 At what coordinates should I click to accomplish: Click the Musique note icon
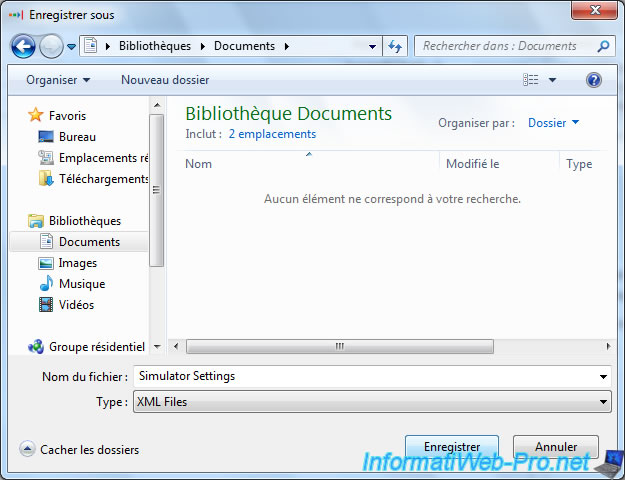(x=46, y=283)
